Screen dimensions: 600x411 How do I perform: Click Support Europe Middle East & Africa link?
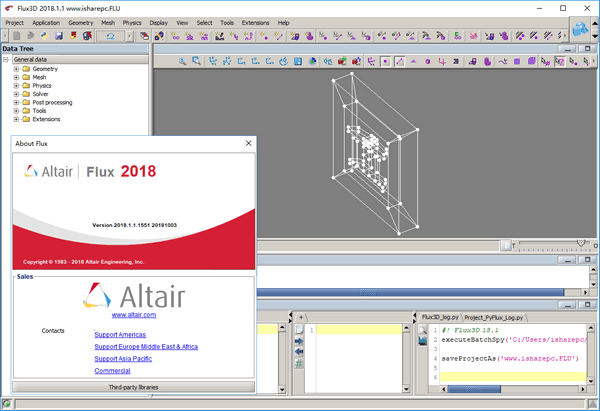tap(146, 347)
